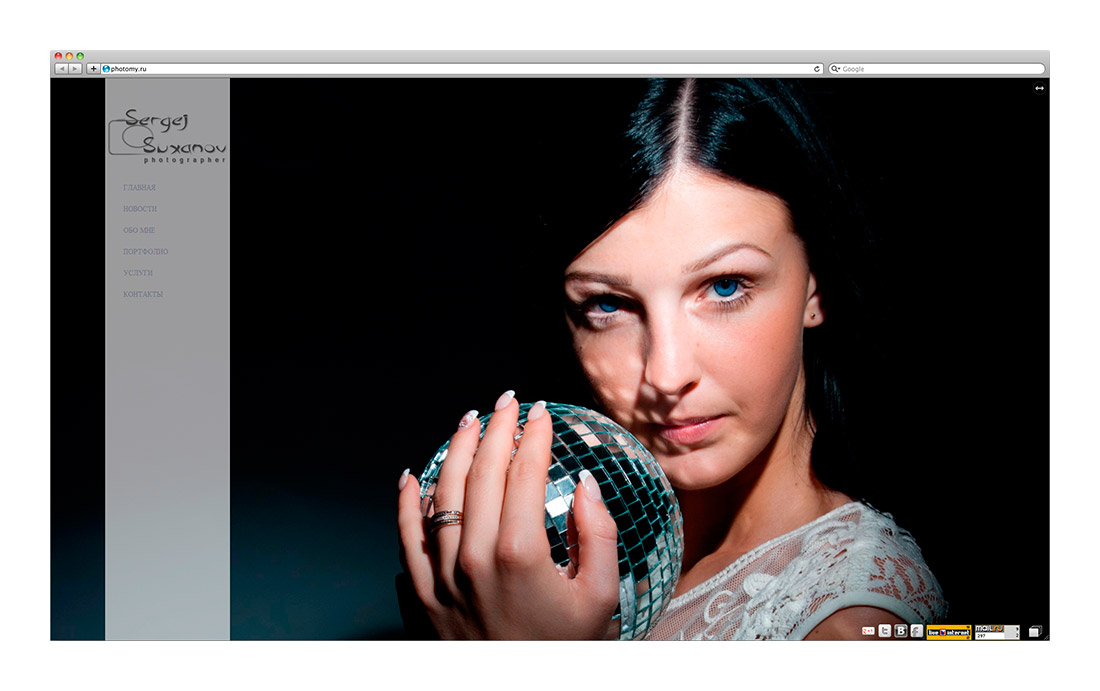Open the ГЛАВНАЯ menu item

pyautogui.click(x=140, y=187)
